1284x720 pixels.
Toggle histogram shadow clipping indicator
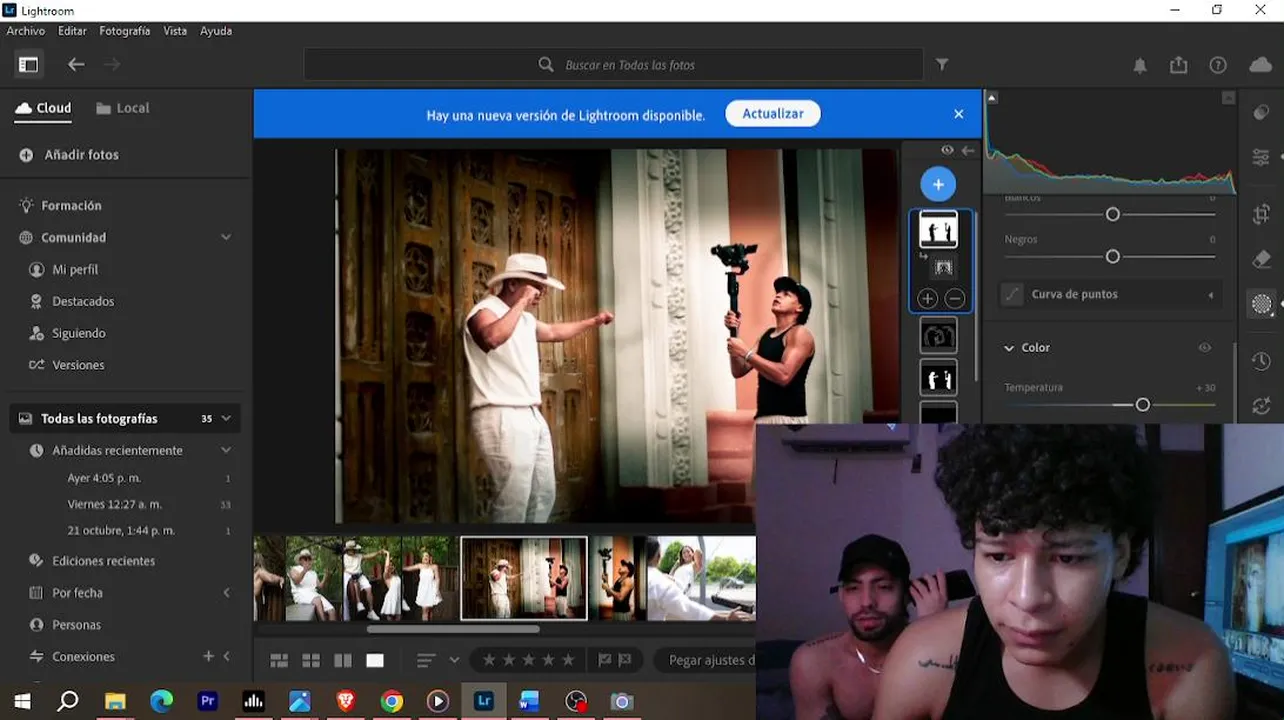(992, 98)
